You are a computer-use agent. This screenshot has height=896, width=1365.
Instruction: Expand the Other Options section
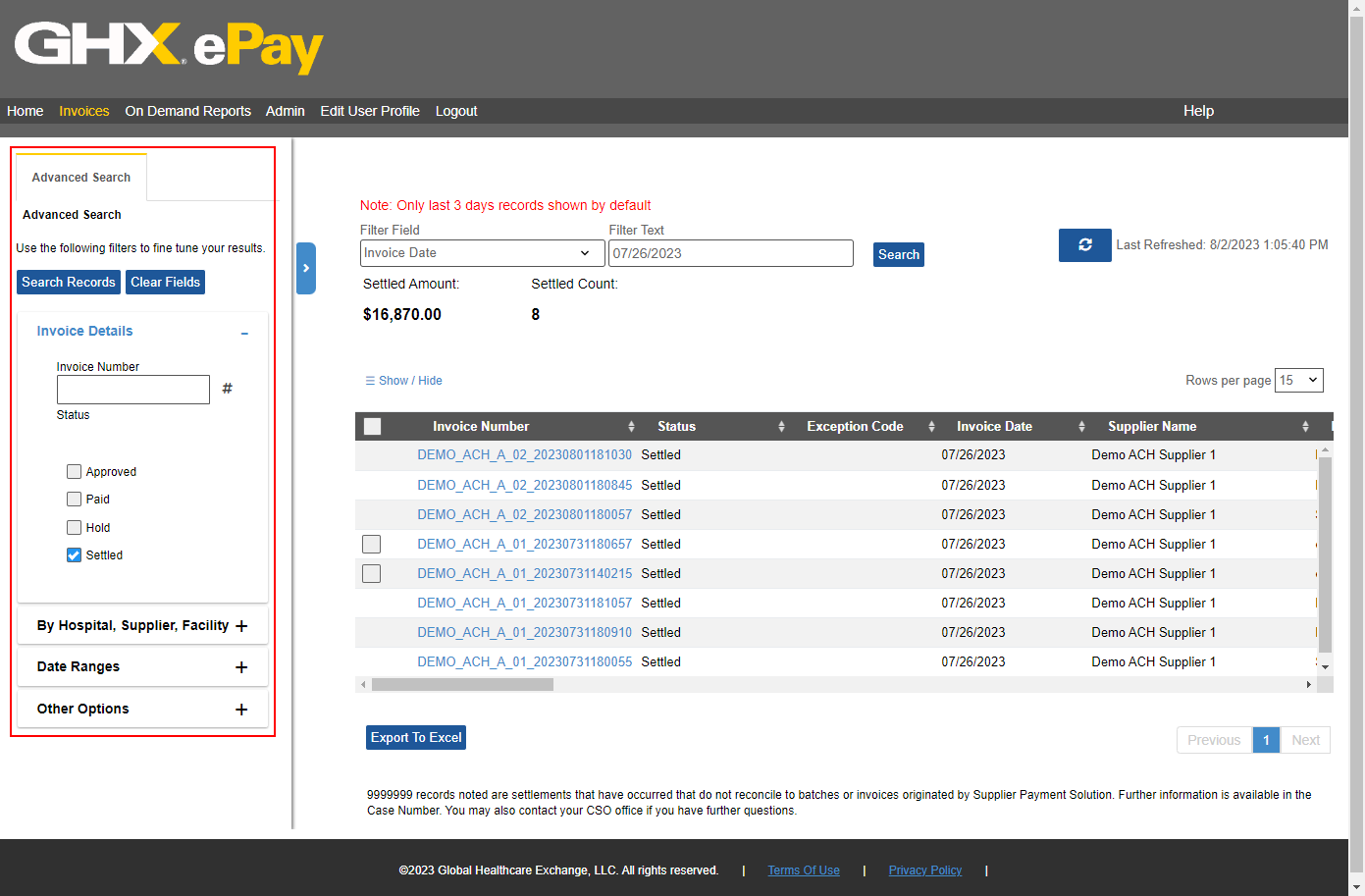pyautogui.click(x=241, y=710)
